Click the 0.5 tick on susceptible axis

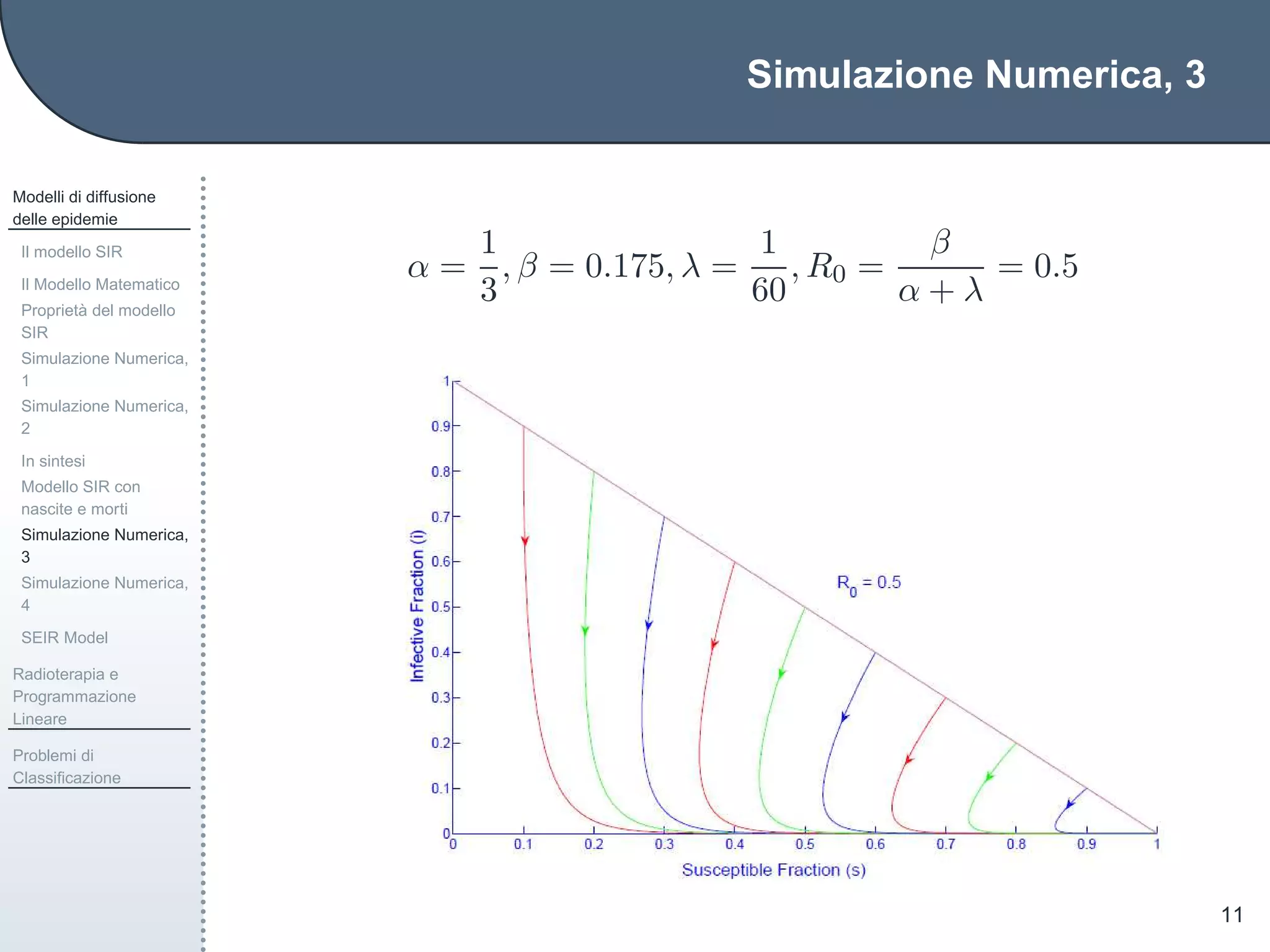pos(805,844)
